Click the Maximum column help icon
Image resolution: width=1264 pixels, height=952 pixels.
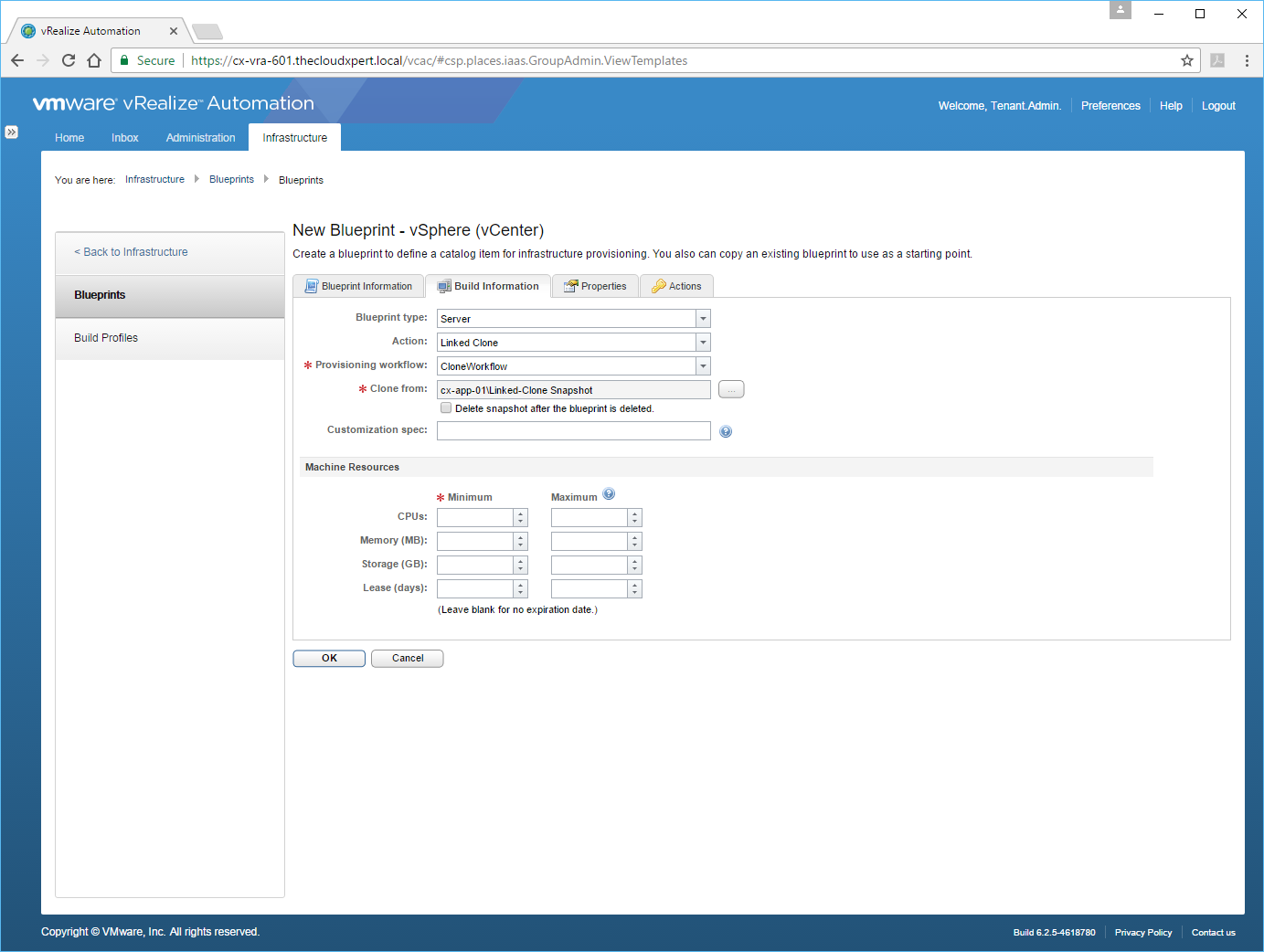click(609, 494)
